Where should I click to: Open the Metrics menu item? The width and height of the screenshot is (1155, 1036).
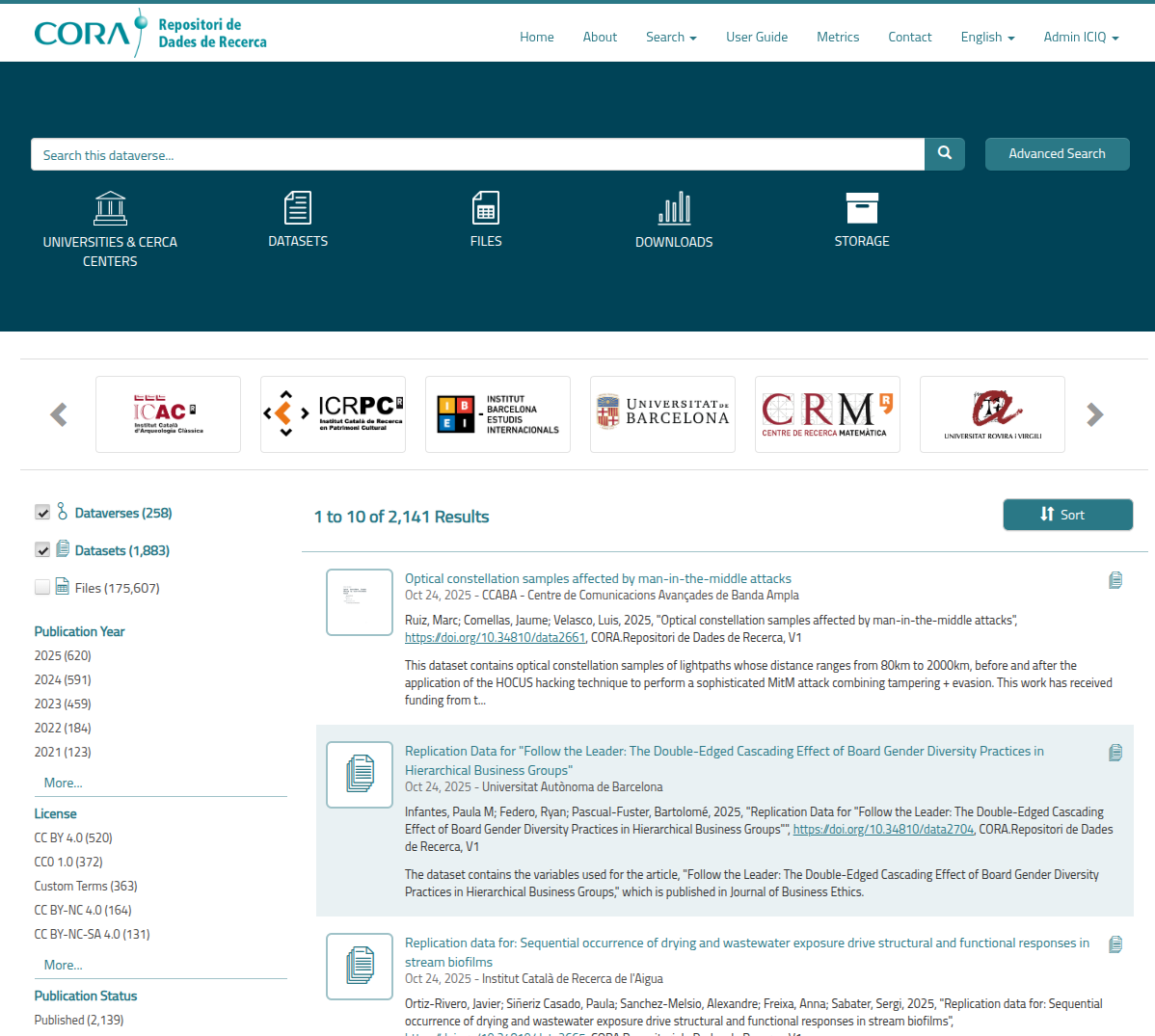point(837,37)
